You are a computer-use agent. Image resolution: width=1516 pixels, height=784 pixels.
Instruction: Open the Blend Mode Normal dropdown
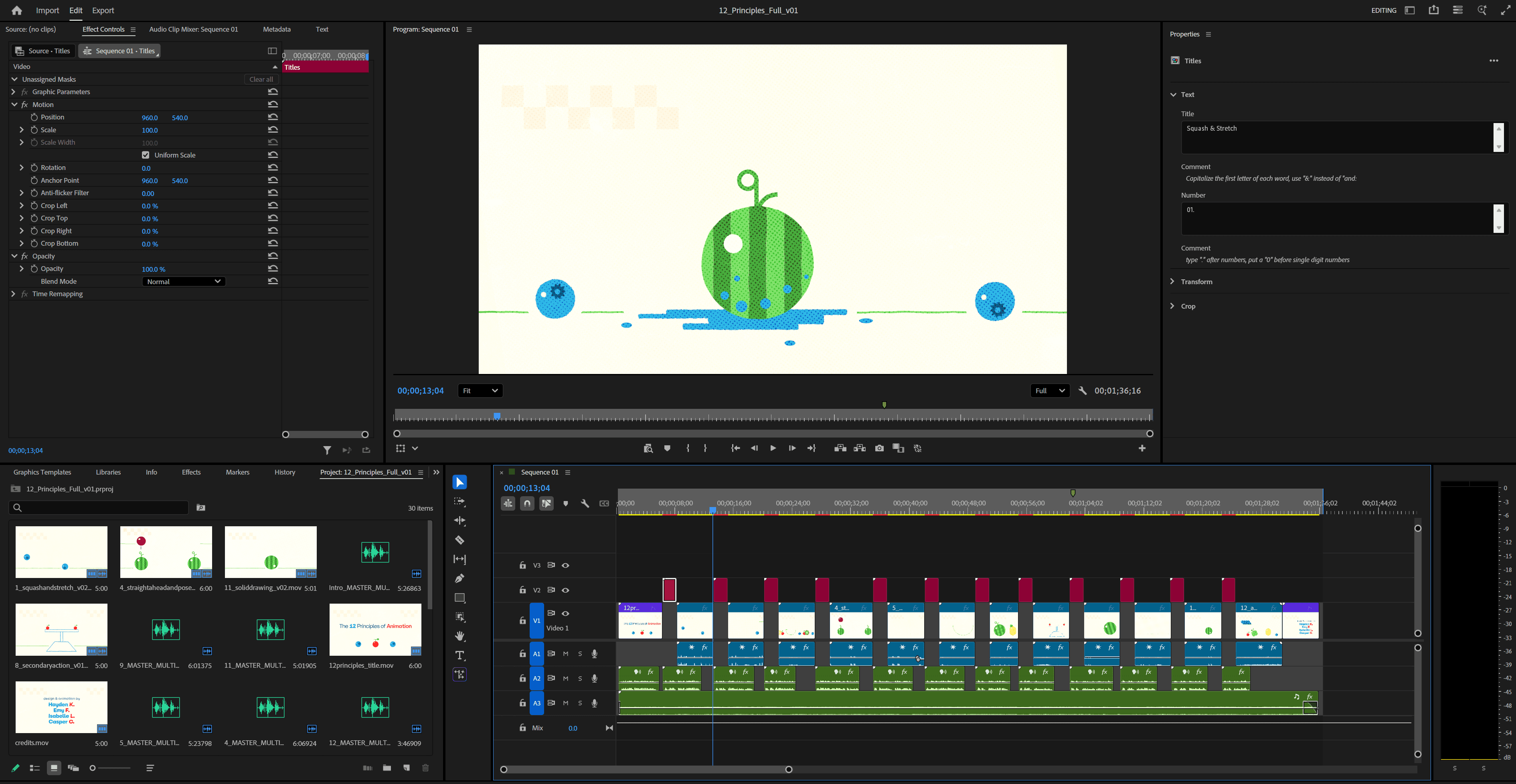(184, 282)
